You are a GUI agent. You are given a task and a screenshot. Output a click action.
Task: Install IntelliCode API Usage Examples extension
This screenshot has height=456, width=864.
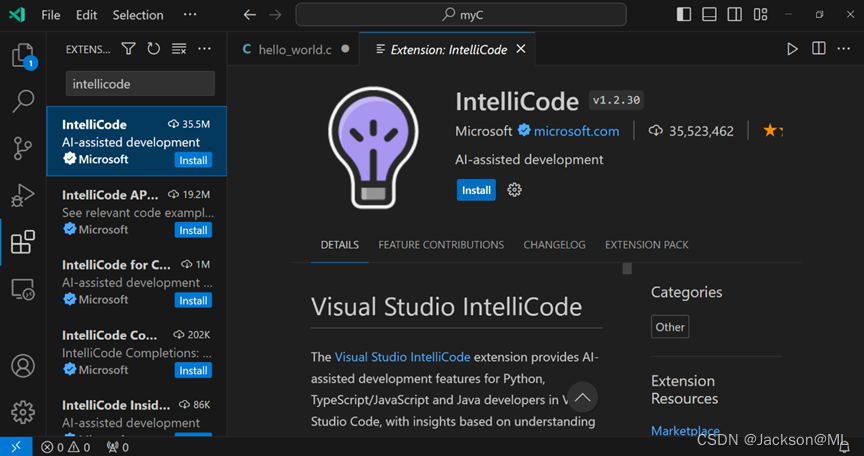(x=193, y=230)
